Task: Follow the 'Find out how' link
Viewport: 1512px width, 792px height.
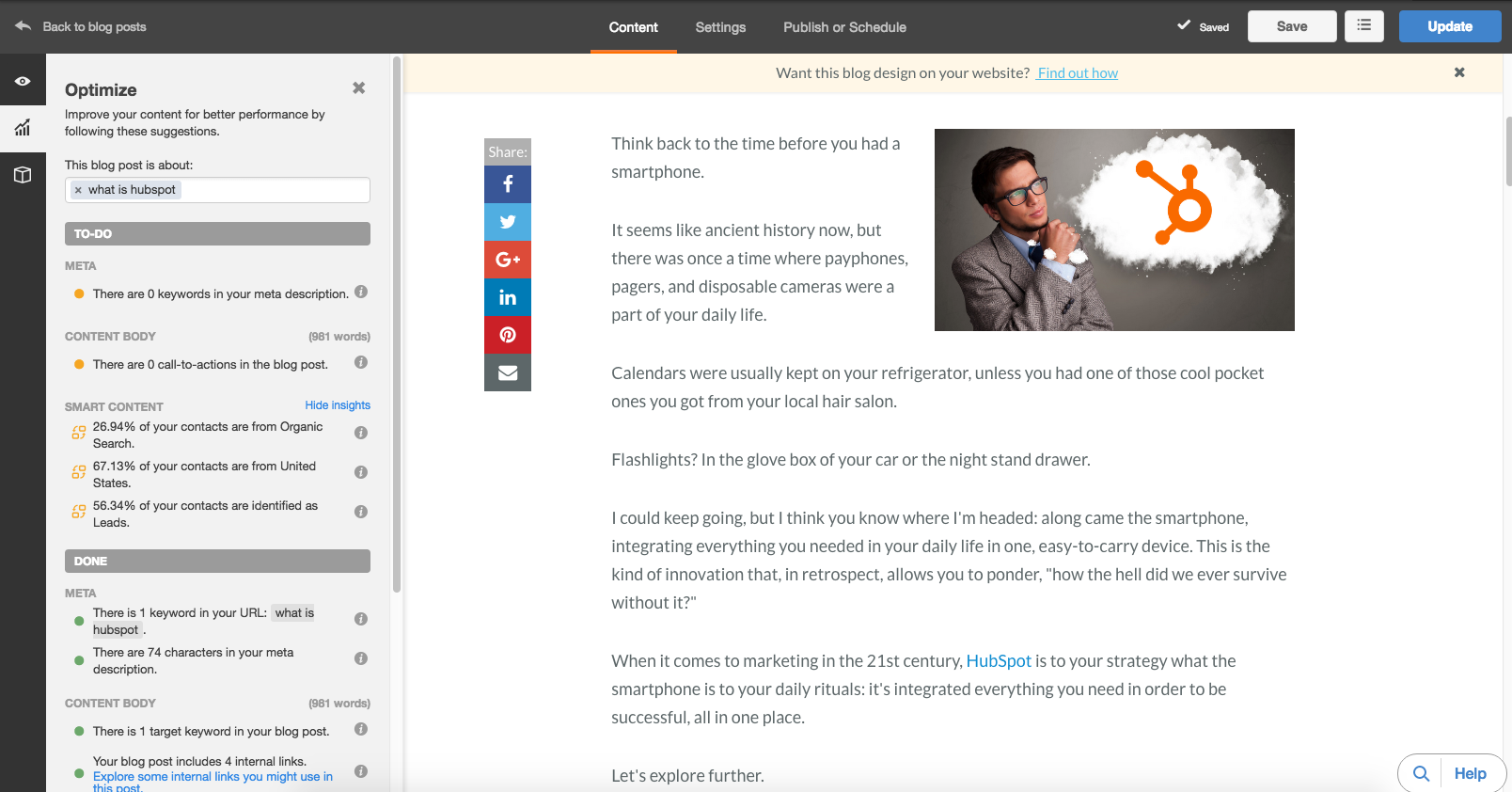Action: click(1078, 73)
